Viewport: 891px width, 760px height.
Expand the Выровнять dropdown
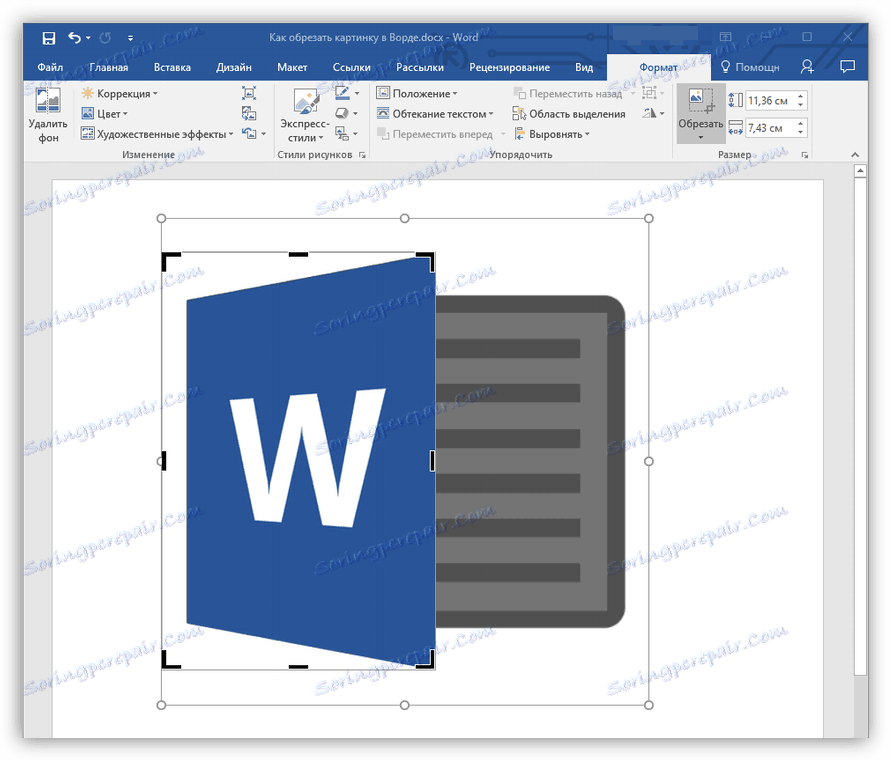point(552,134)
